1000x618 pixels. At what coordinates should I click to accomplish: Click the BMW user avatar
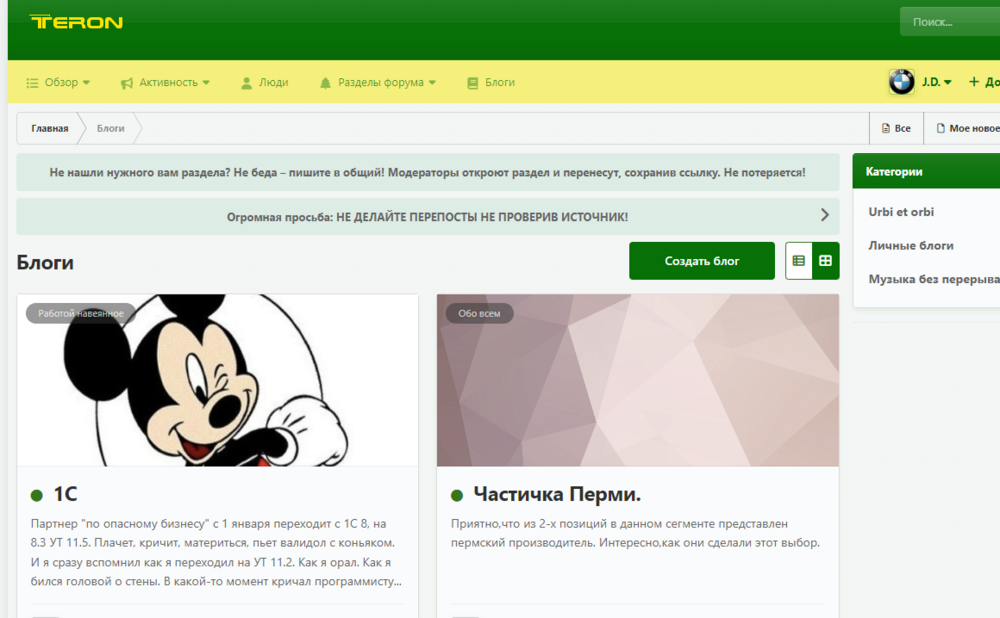[x=901, y=82]
